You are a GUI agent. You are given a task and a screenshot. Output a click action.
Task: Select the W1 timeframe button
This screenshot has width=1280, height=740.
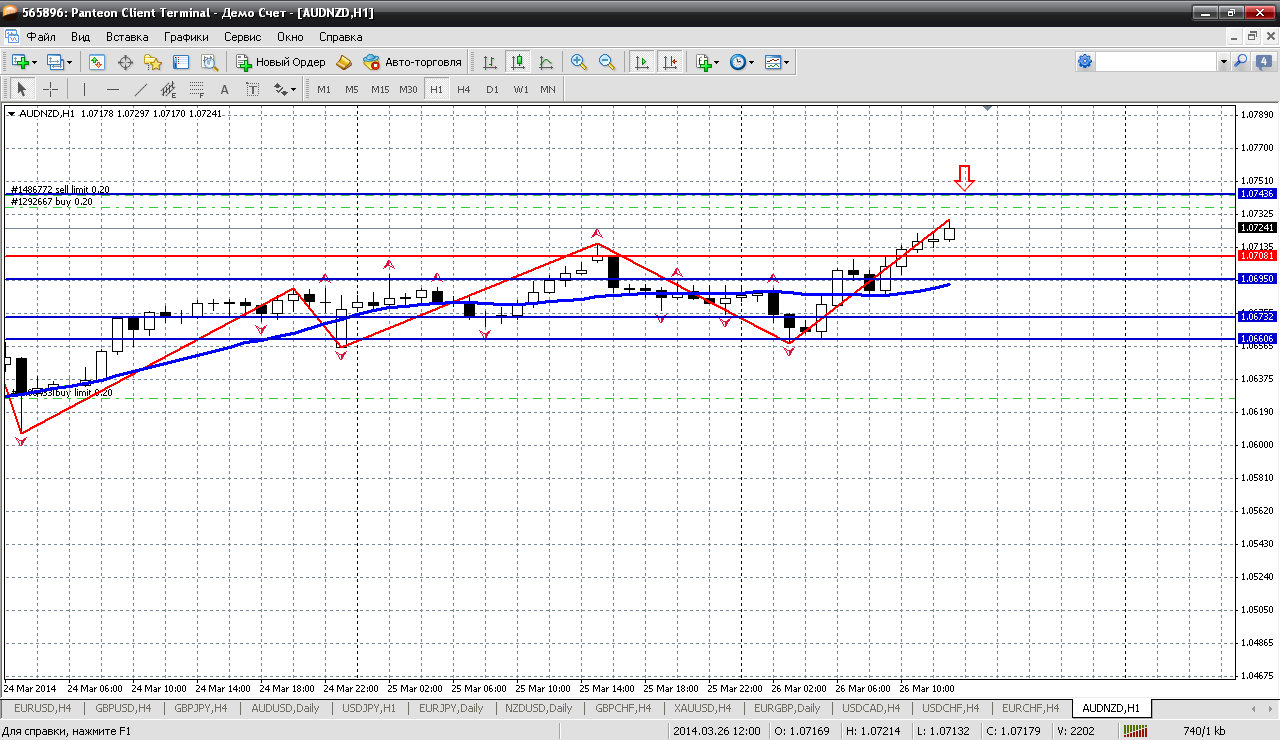[521, 89]
